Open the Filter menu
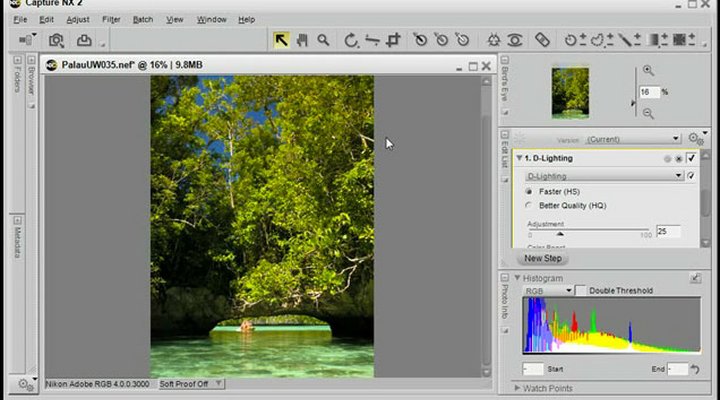The height and width of the screenshot is (400, 720). coord(111,20)
